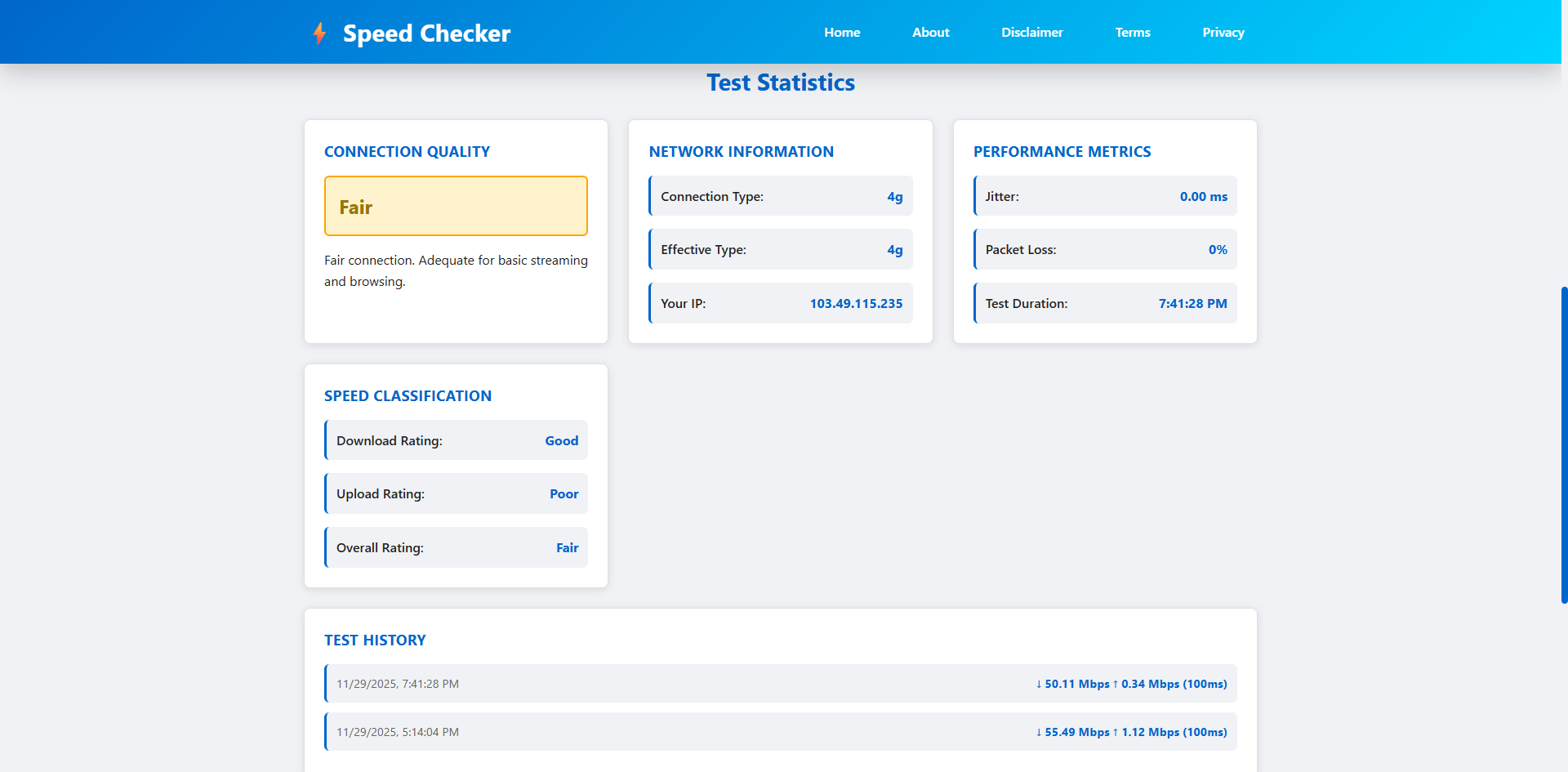Open the About navigation item
This screenshot has height=772, width=1568.
[x=930, y=32]
